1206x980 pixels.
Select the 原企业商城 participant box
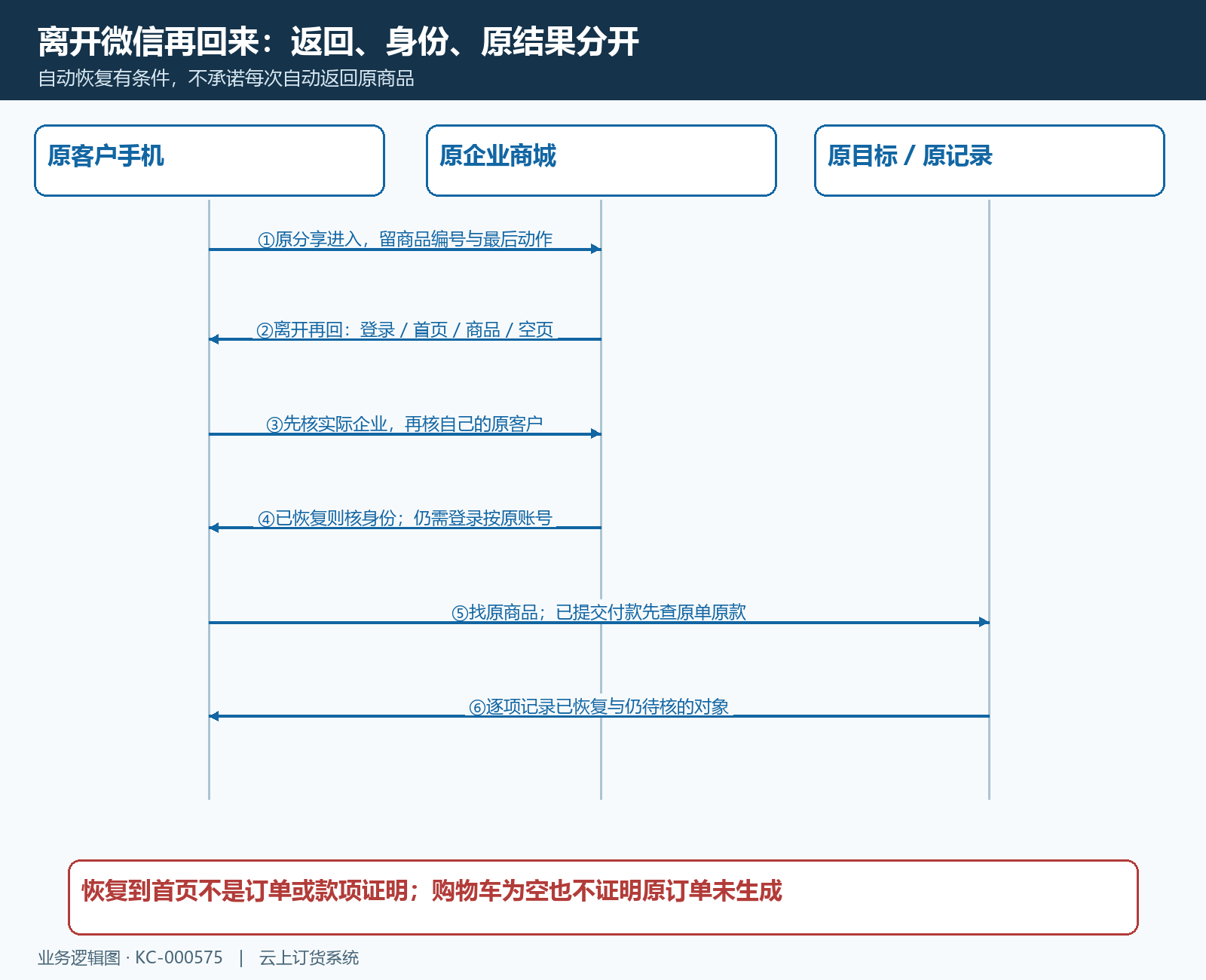(x=601, y=161)
